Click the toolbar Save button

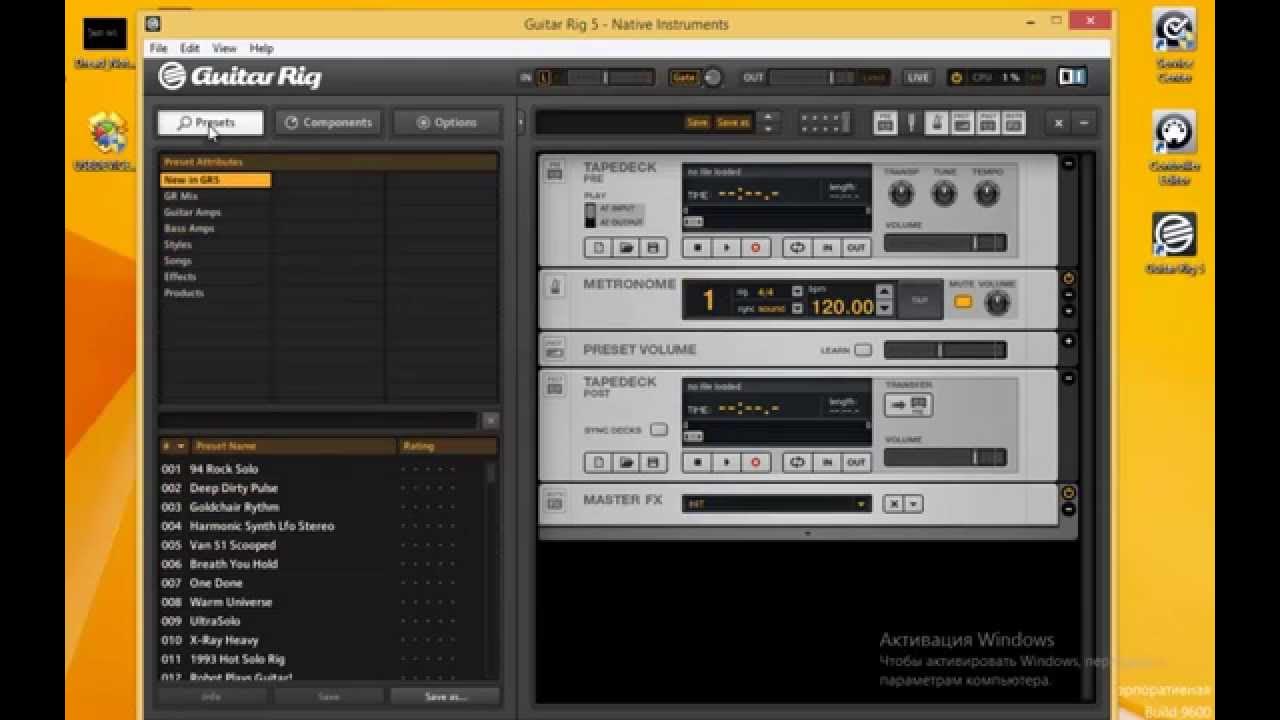tap(697, 122)
